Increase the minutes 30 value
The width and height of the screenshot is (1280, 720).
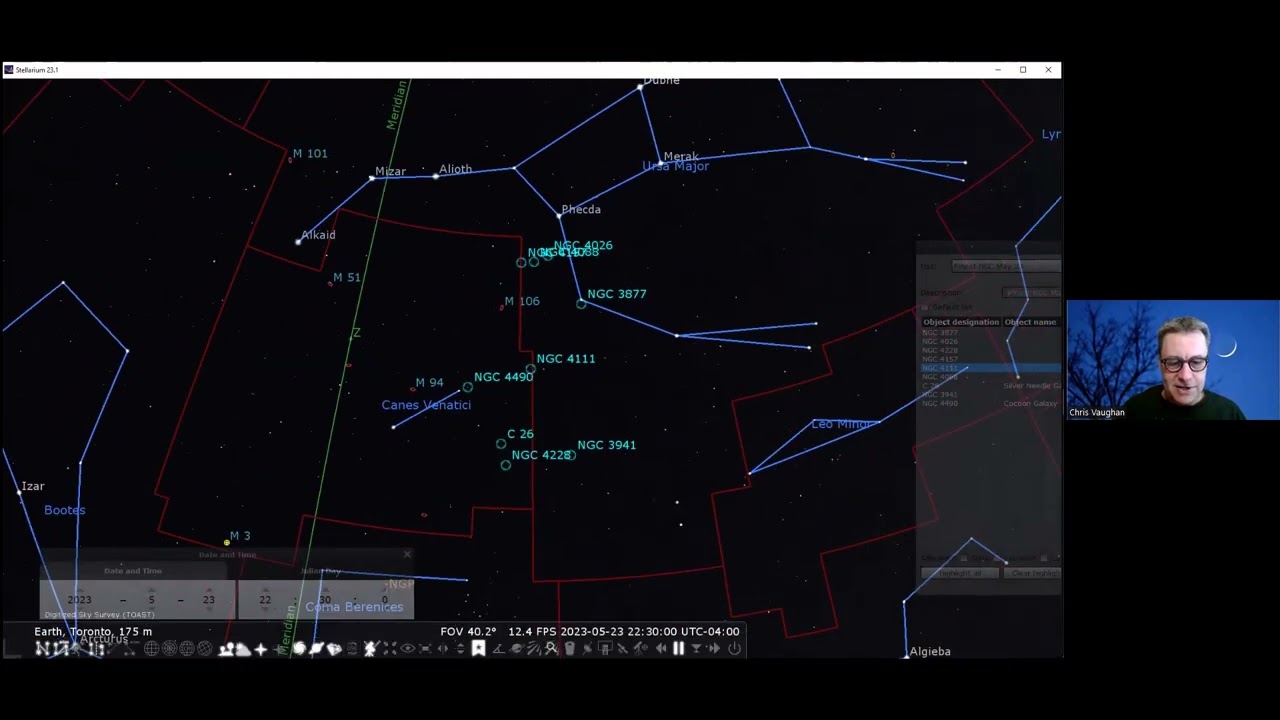325,589
